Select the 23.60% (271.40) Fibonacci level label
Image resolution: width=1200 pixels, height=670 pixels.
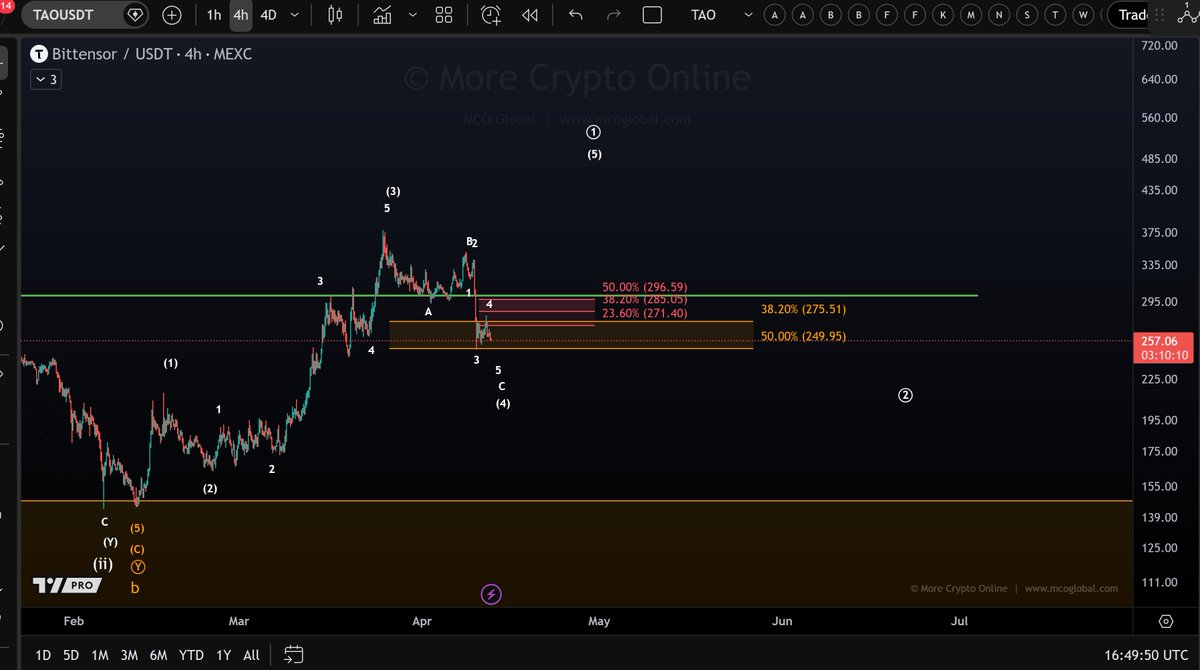(x=644, y=313)
